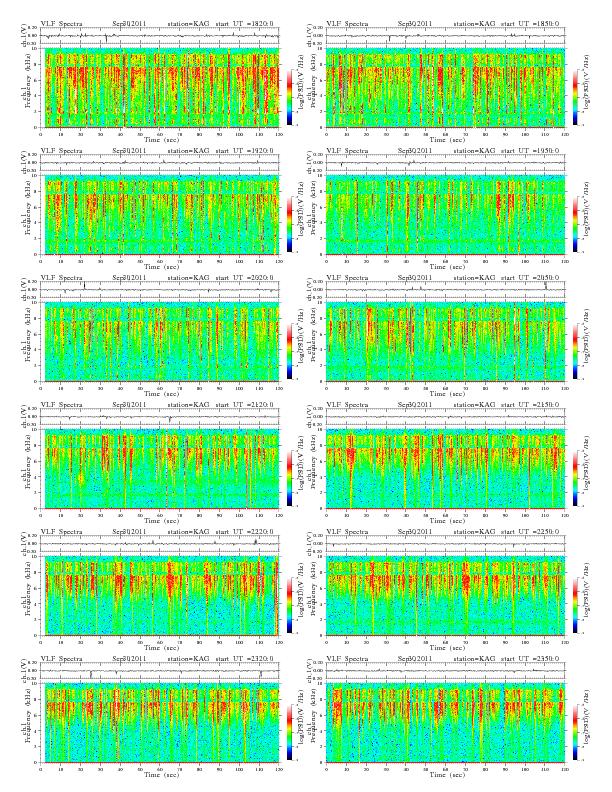Click the PSD color bar of the 2220:0 plot

(x=289, y=605)
